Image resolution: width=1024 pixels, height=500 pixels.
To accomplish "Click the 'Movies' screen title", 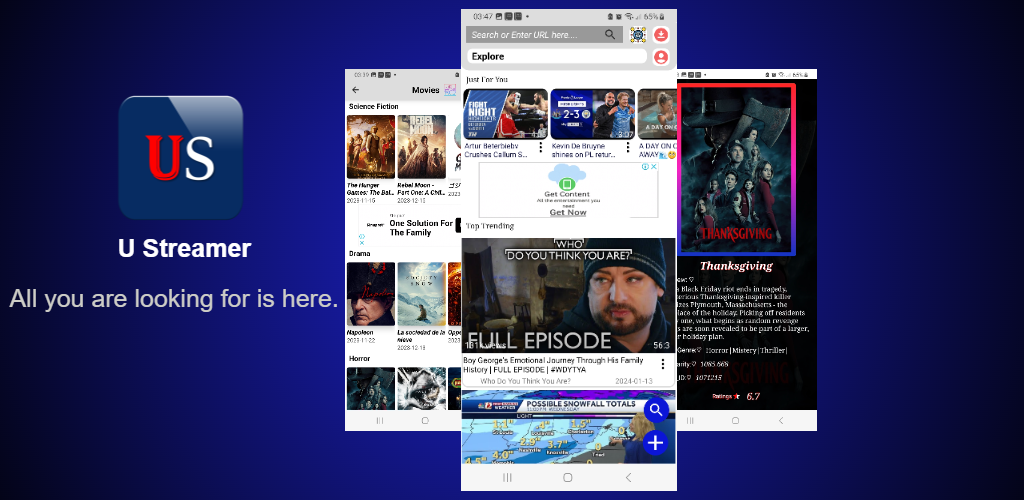I will [x=426, y=90].
